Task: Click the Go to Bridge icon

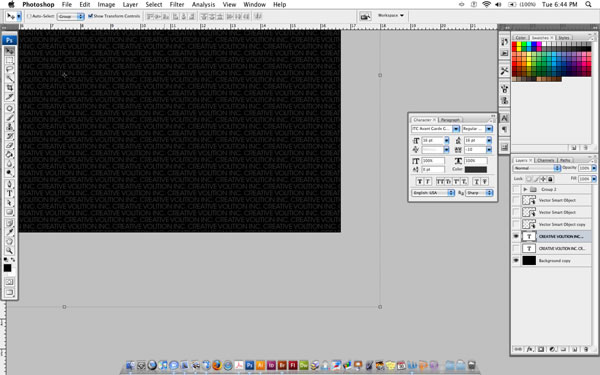Action: tap(365, 16)
